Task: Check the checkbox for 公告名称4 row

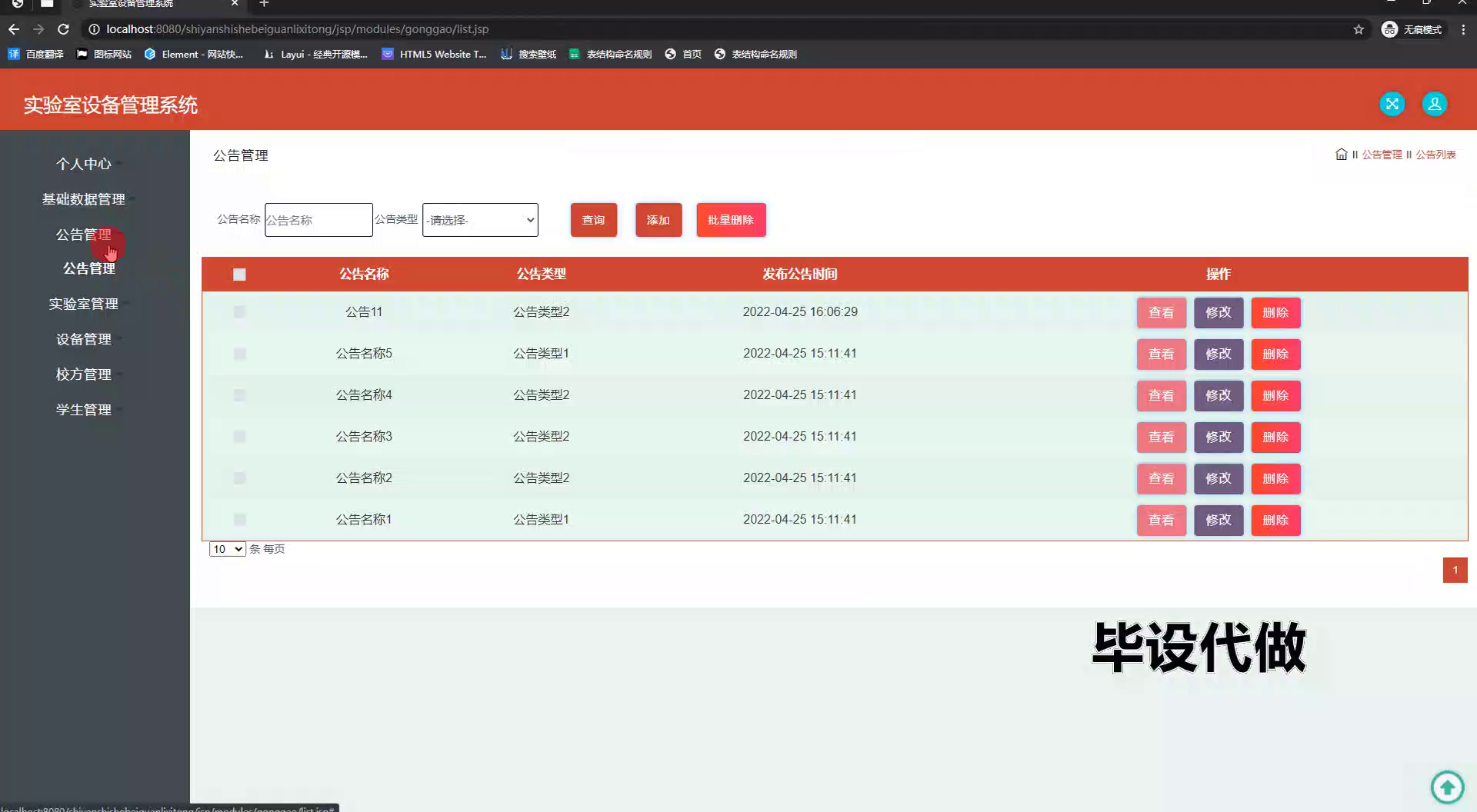Action: point(239,395)
